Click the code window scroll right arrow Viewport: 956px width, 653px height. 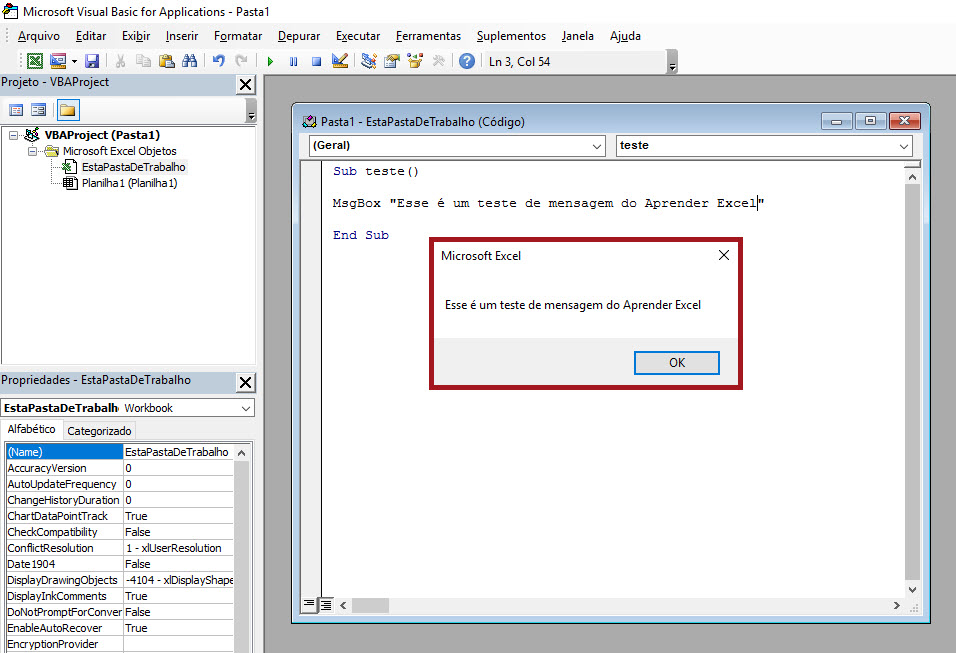coord(896,605)
